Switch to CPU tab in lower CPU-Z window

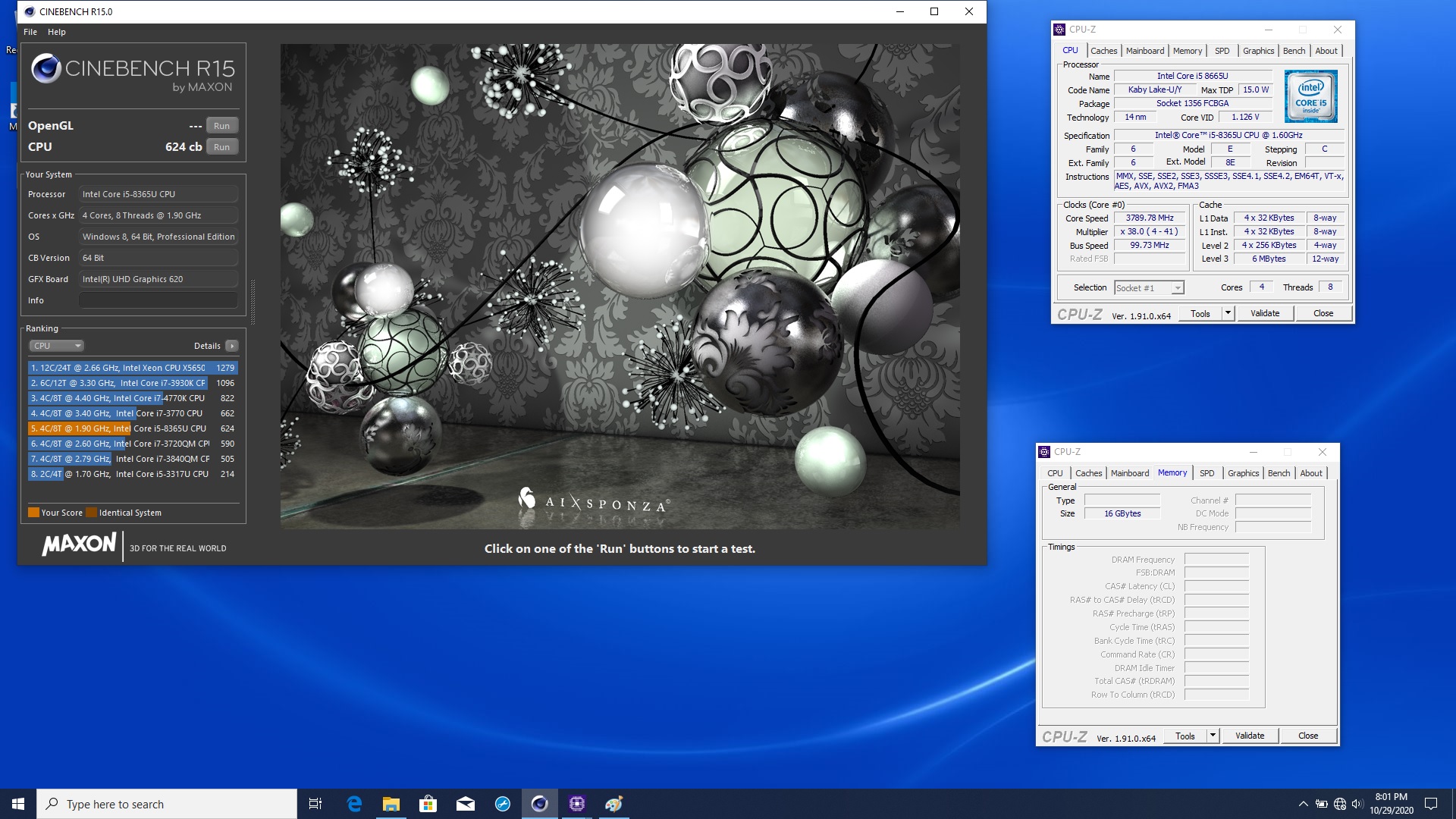tap(1055, 473)
